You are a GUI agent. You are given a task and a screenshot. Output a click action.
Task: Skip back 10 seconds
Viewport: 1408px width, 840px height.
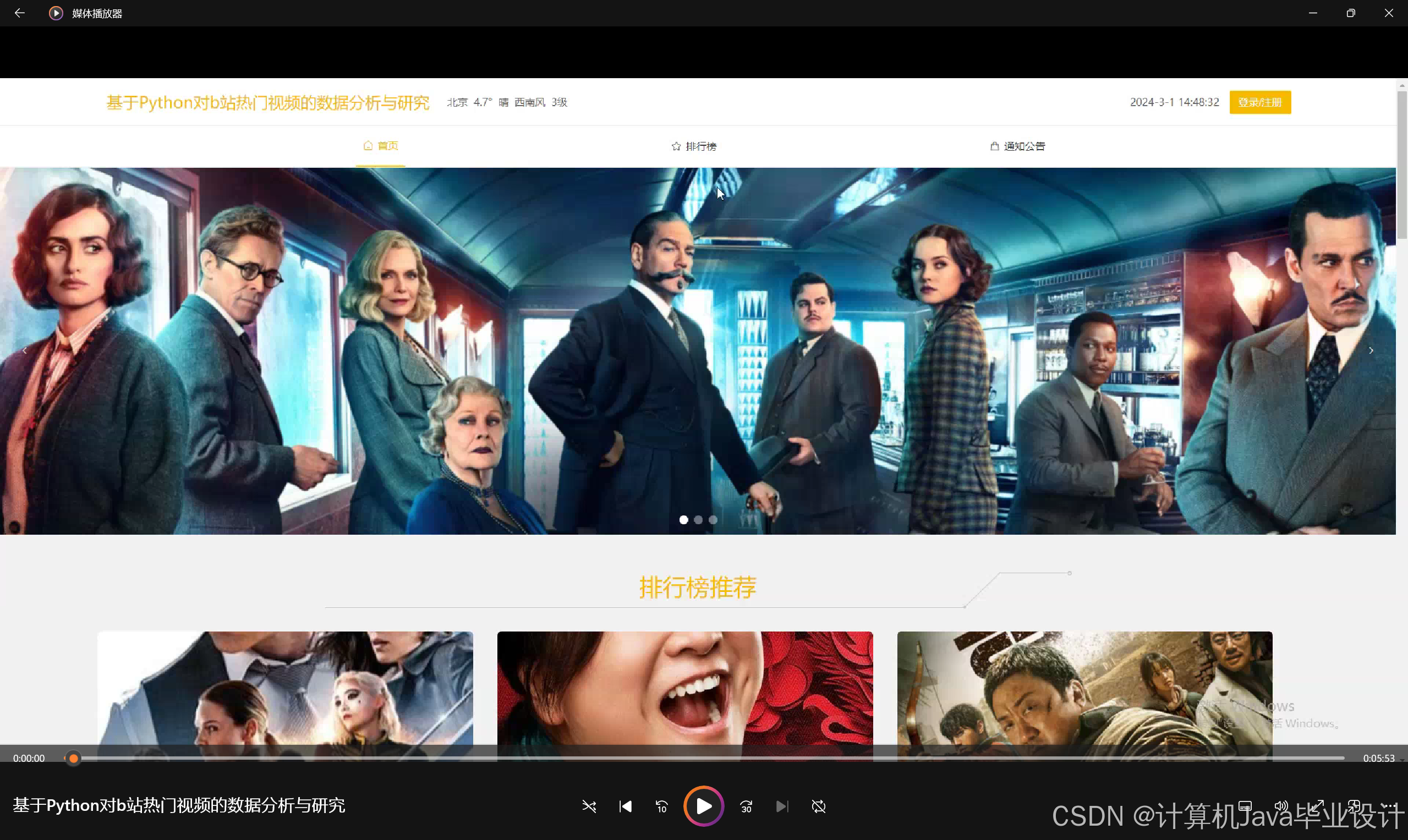click(x=661, y=806)
